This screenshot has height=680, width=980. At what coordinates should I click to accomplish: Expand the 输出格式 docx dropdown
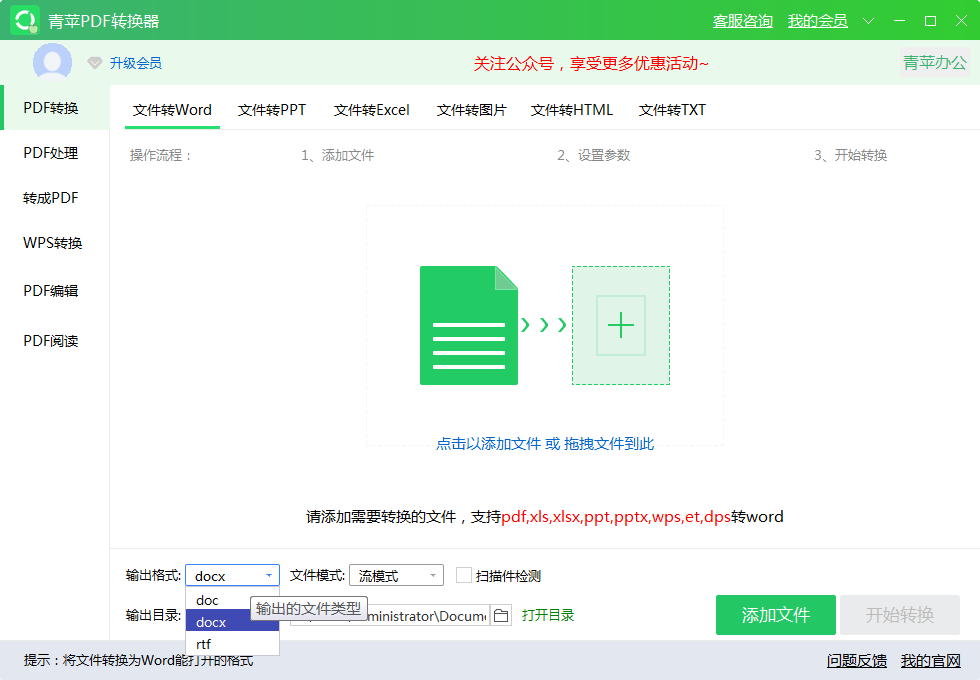232,575
